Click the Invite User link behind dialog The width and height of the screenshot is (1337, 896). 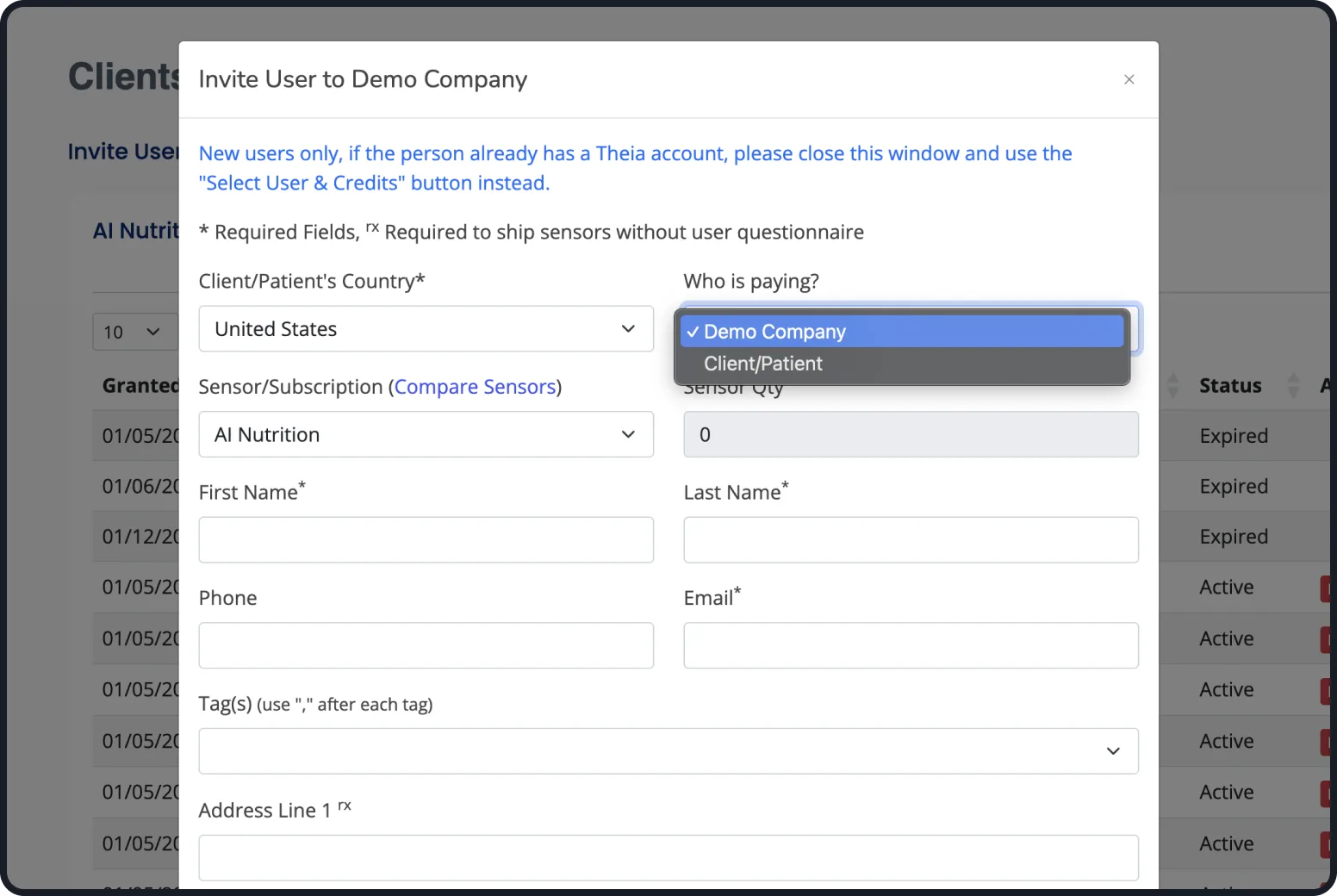point(123,152)
